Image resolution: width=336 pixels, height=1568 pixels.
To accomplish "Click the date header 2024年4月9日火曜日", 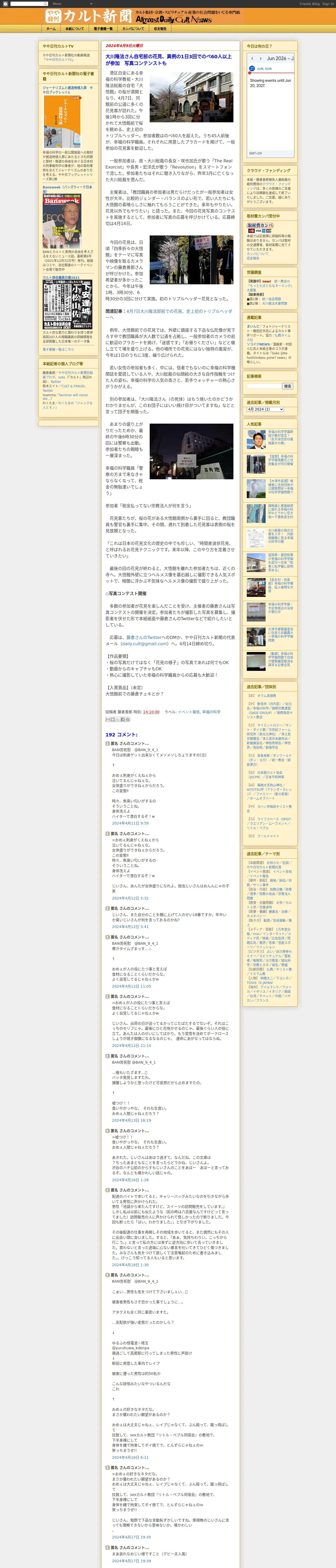I will 124,46.
